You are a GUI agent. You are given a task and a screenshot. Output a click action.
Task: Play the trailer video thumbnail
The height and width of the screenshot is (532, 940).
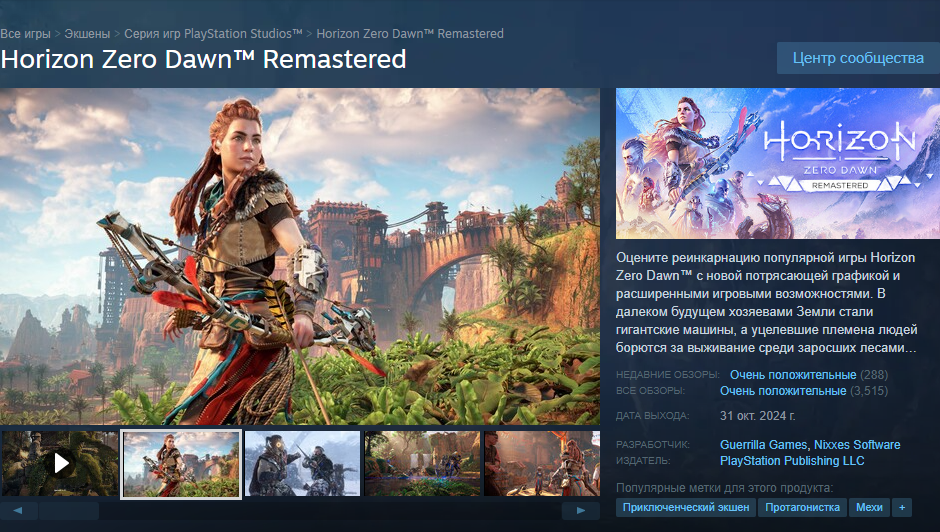59,463
